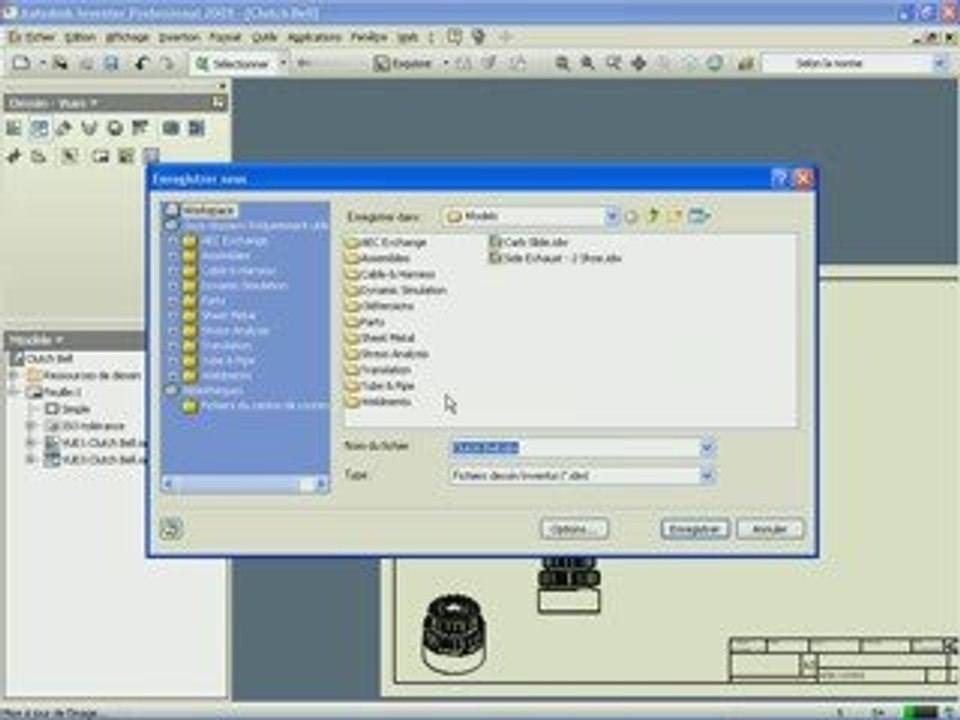
Task: Click the Options button in save dialog
Action: [x=574, y=529]
